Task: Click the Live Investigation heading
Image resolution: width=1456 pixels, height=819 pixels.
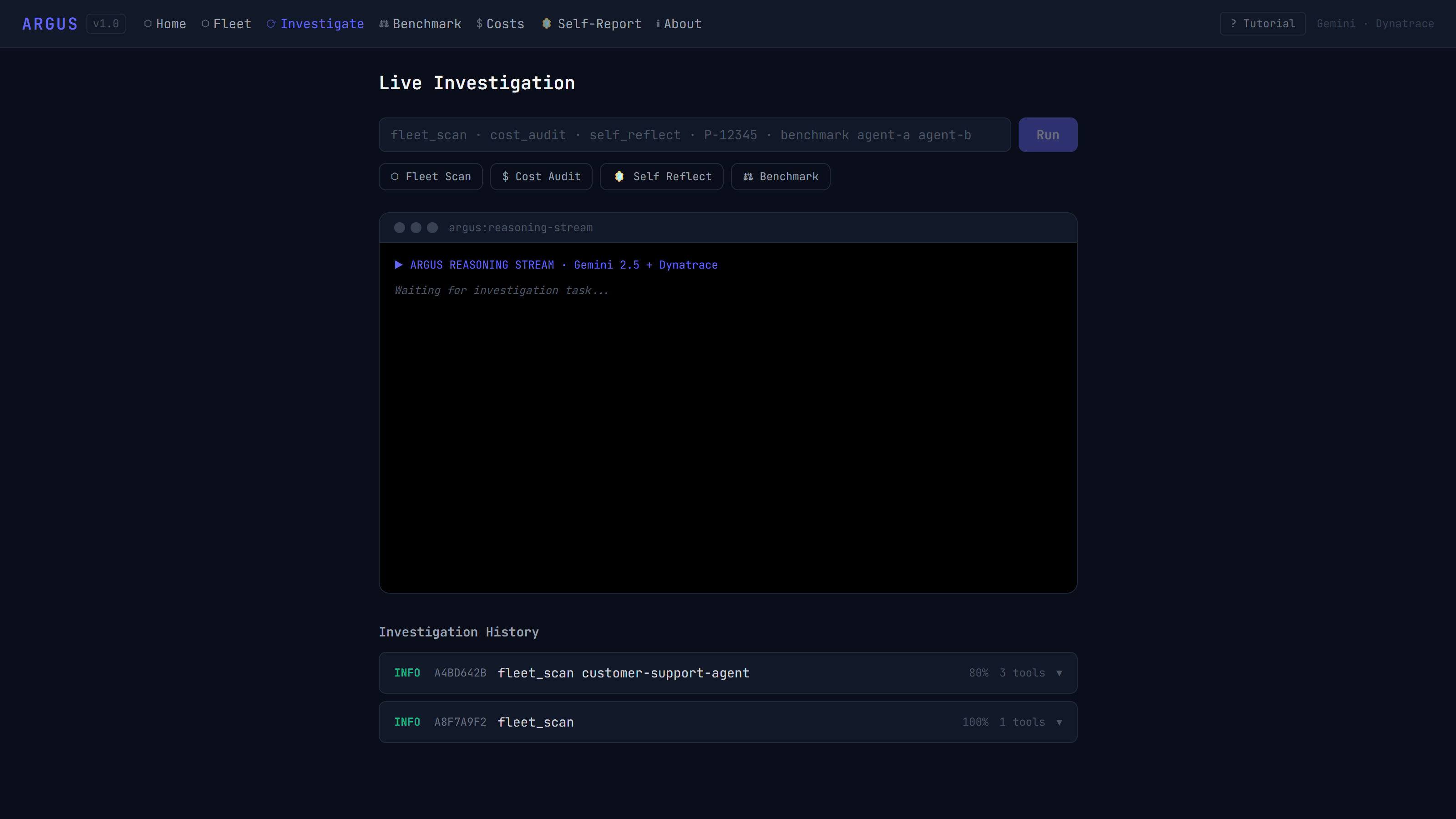Action: (477, 83)
